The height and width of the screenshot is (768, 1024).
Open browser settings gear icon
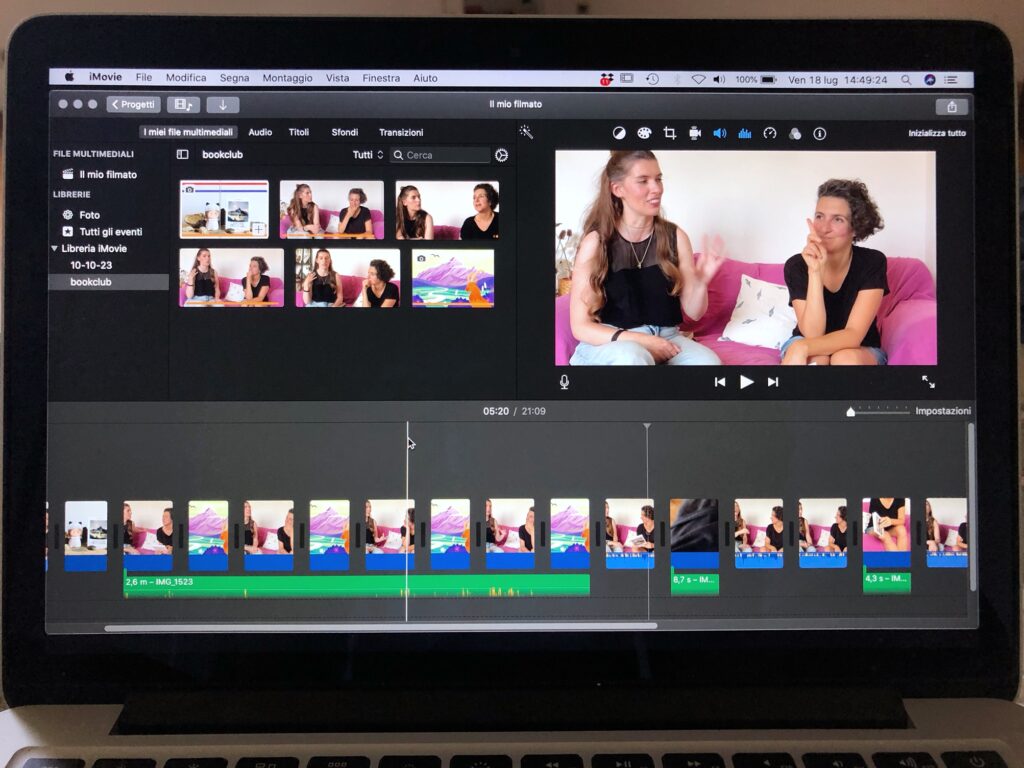point(501,155)
